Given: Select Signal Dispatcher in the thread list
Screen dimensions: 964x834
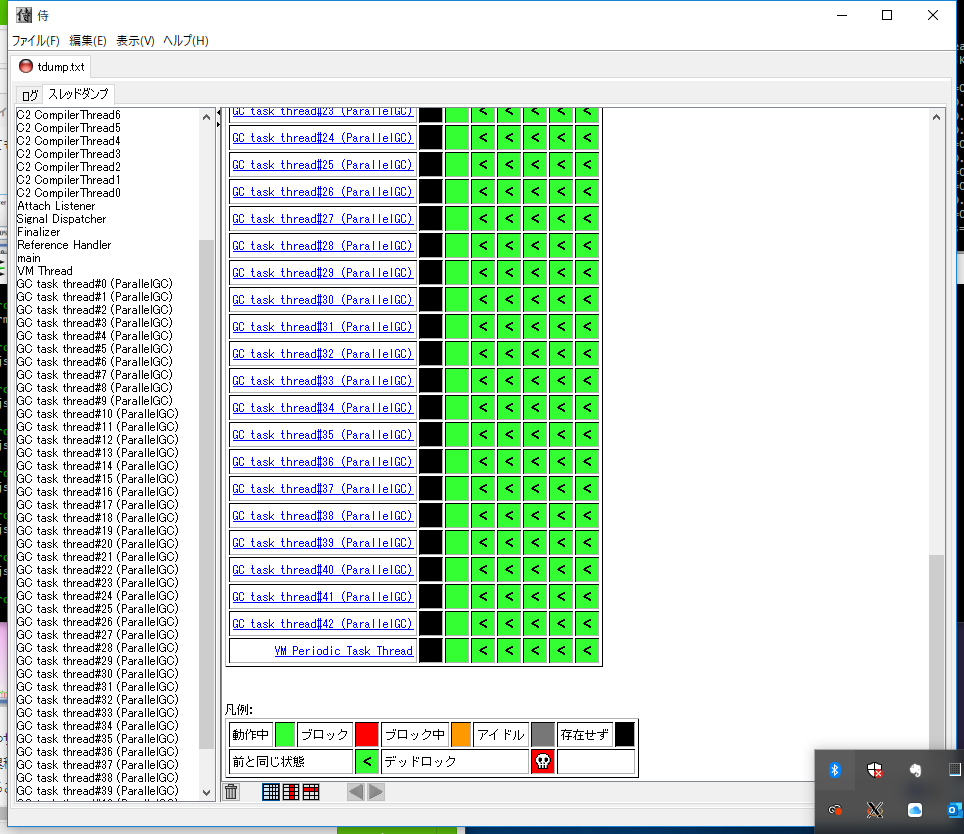Looking at the screenshot, I should tap(61, 219).
